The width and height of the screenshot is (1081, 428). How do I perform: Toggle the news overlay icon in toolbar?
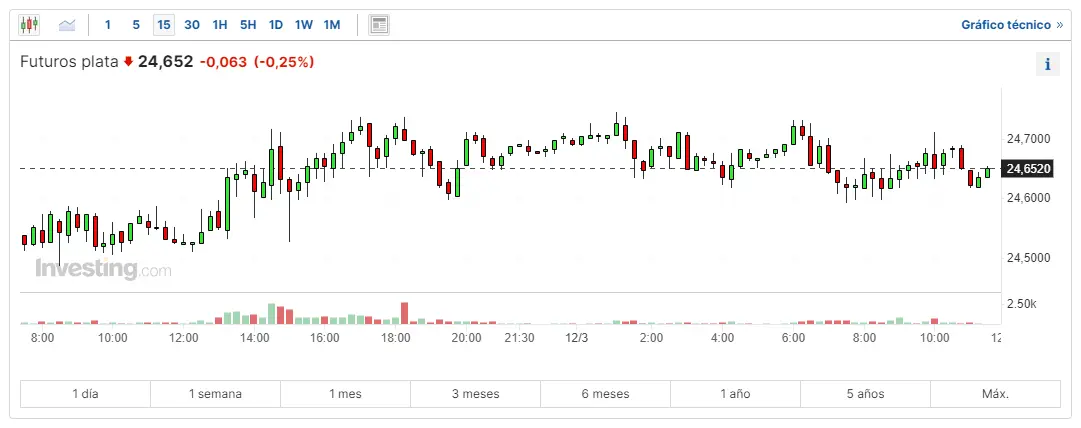pyautogui.click(x=379, y=24)
